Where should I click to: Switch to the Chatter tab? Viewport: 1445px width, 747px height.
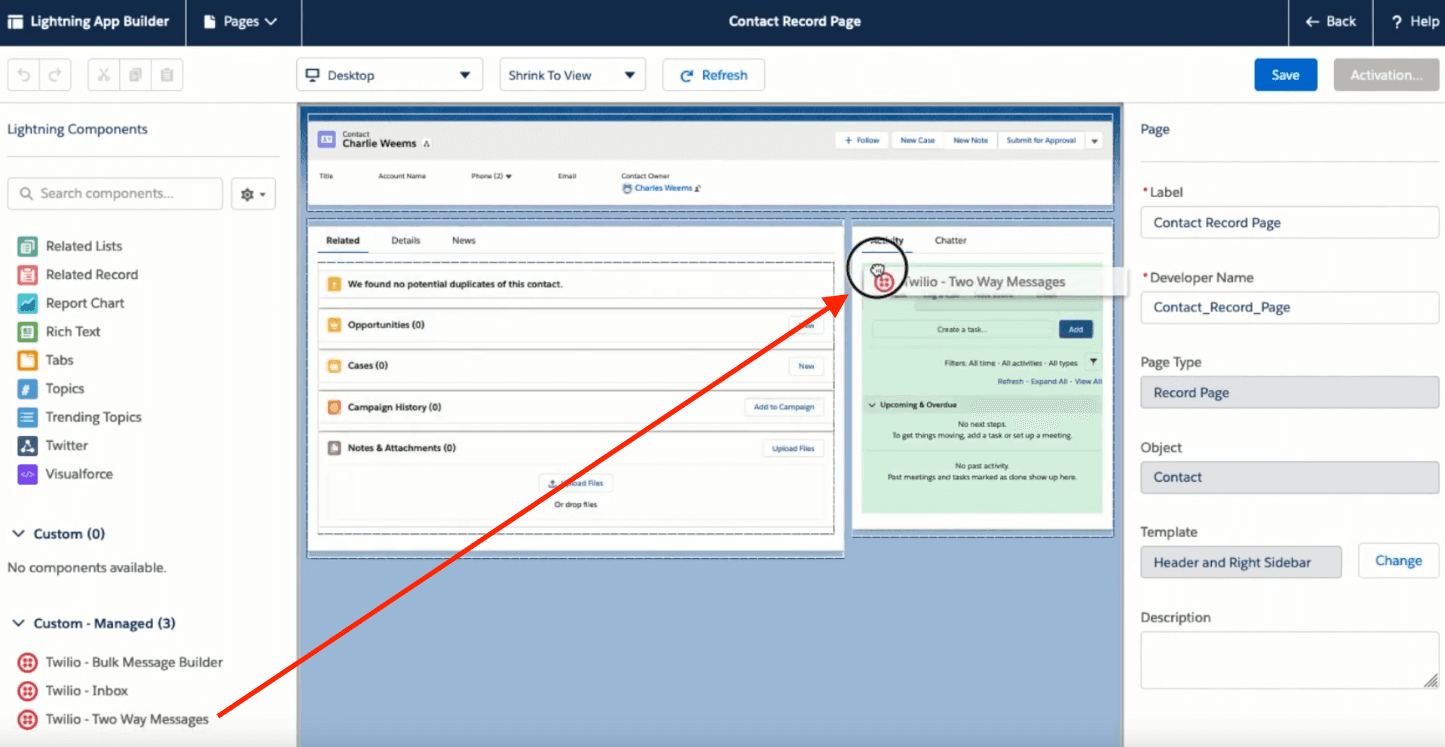pos(950,240)
